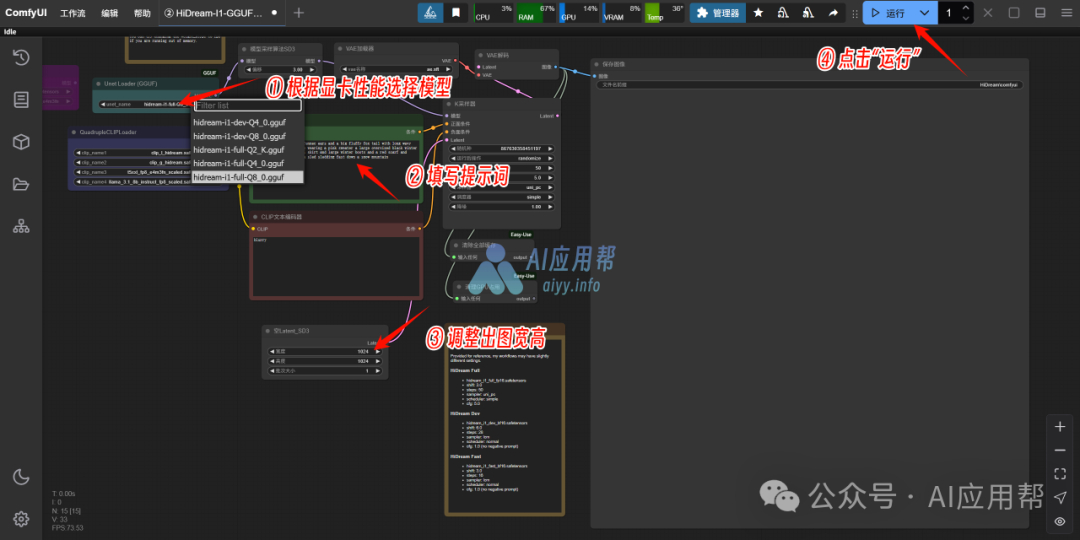Click the canvas navigation arrow icon
The image size is (1080, 540).
pos(1060,497)
